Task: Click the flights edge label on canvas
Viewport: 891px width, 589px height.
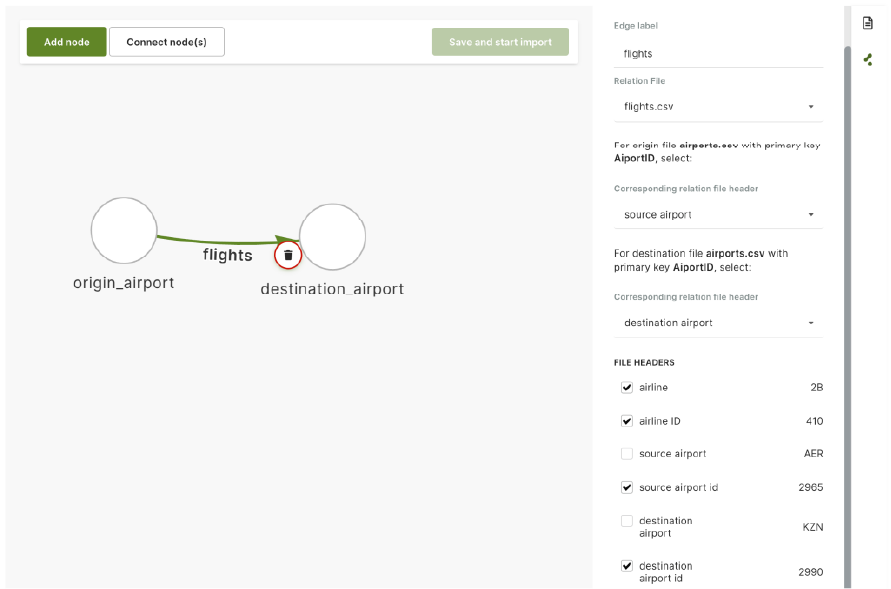Action: click(227, 255)
